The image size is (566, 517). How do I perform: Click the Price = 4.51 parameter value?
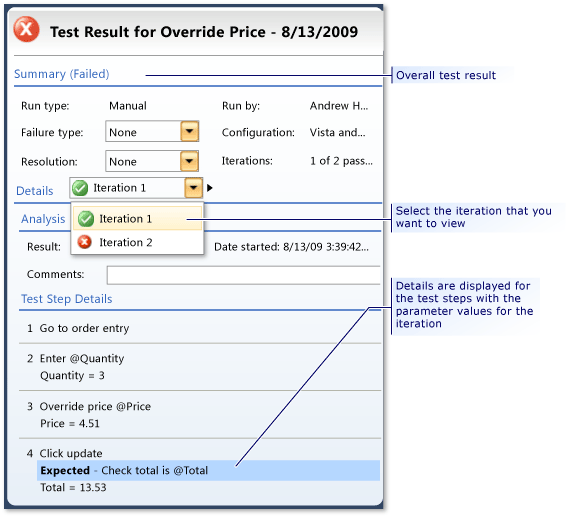coord(70,423)
